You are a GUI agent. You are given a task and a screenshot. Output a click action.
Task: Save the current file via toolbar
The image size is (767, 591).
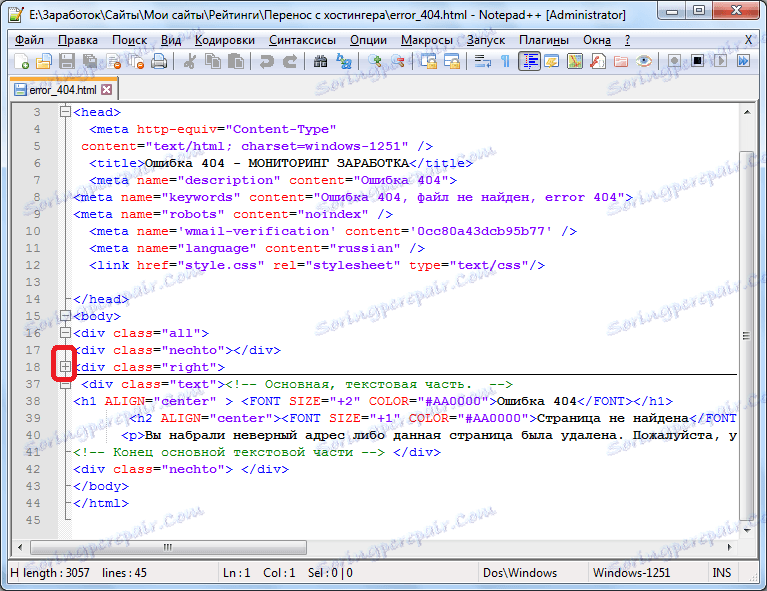pos(67,62)
